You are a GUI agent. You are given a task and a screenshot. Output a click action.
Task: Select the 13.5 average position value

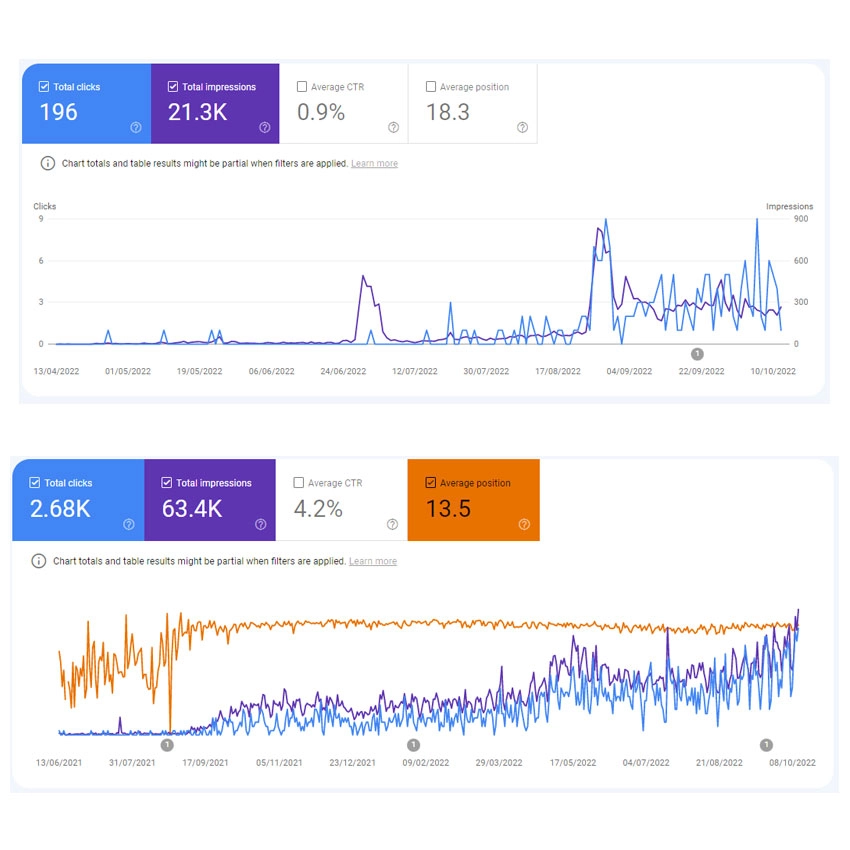click(448, 508)
